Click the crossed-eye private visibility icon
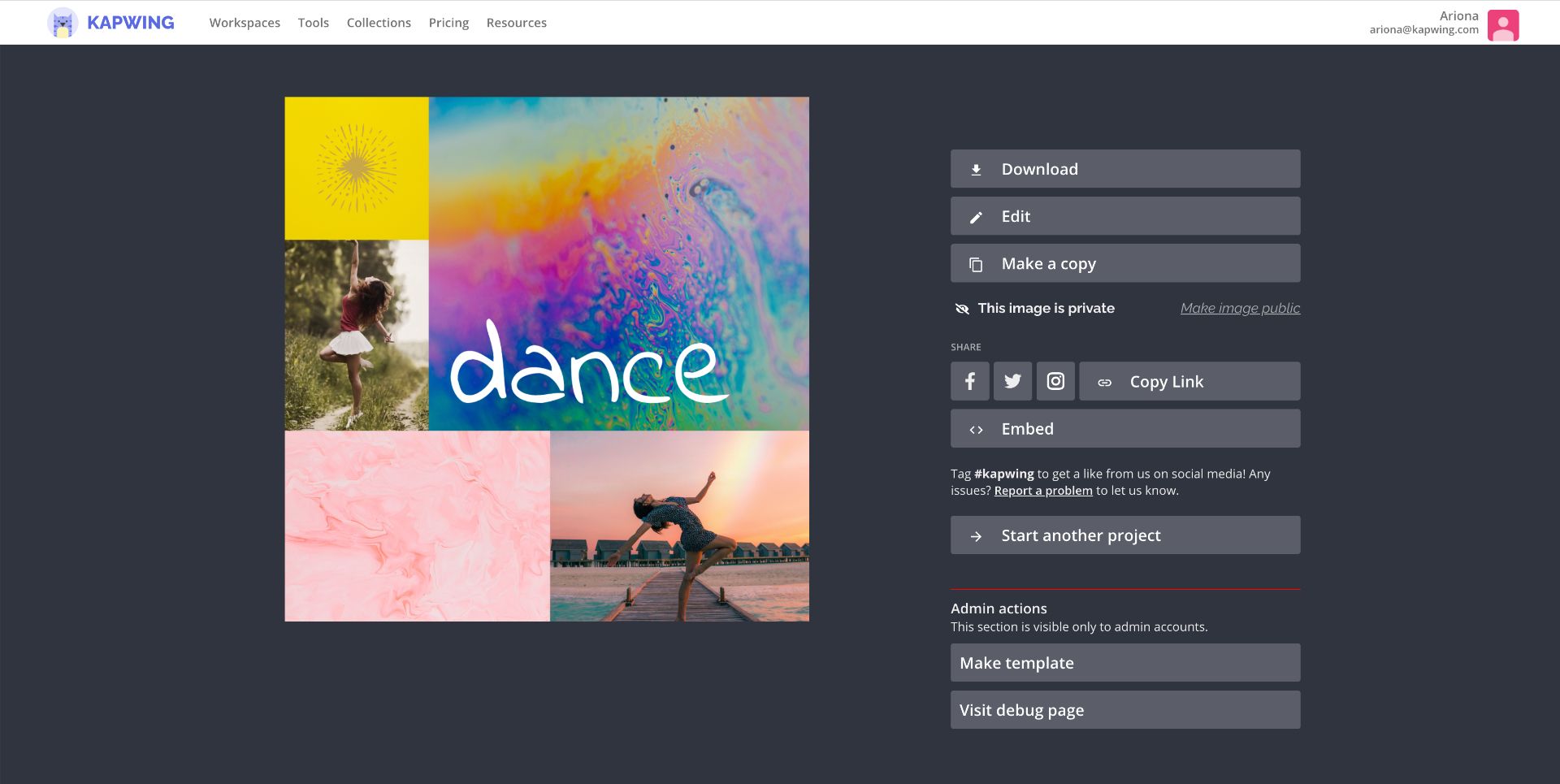The width and height of the screenshot is (1560, 784). coord(962,309)
